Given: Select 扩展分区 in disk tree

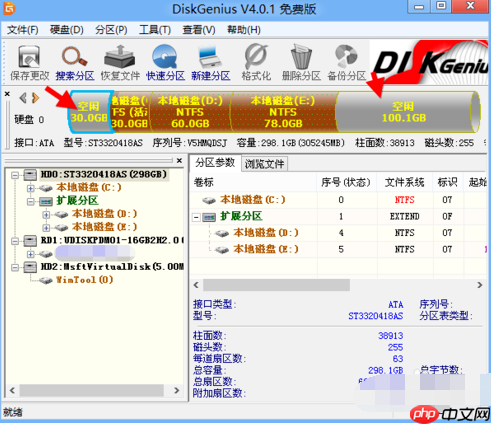Looking at the screenshot, I should point(77,201).
